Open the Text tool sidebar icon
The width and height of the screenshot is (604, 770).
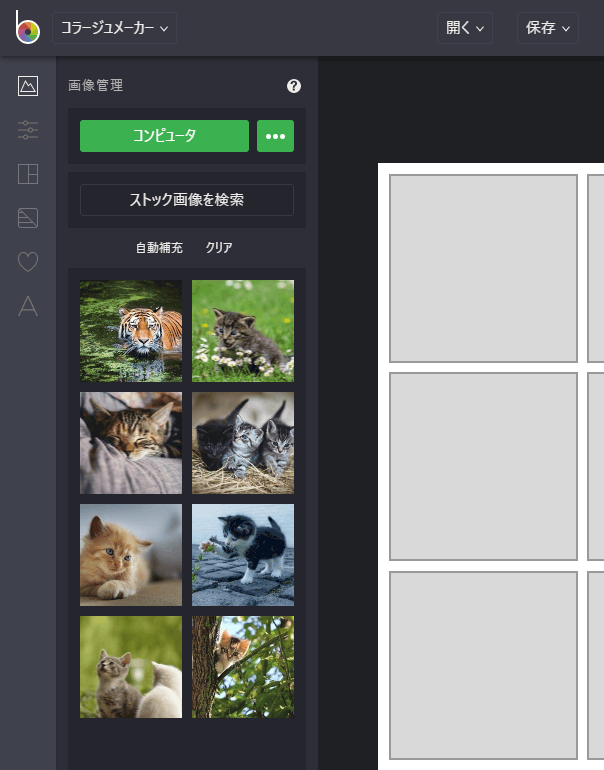[x=28, y=305]
